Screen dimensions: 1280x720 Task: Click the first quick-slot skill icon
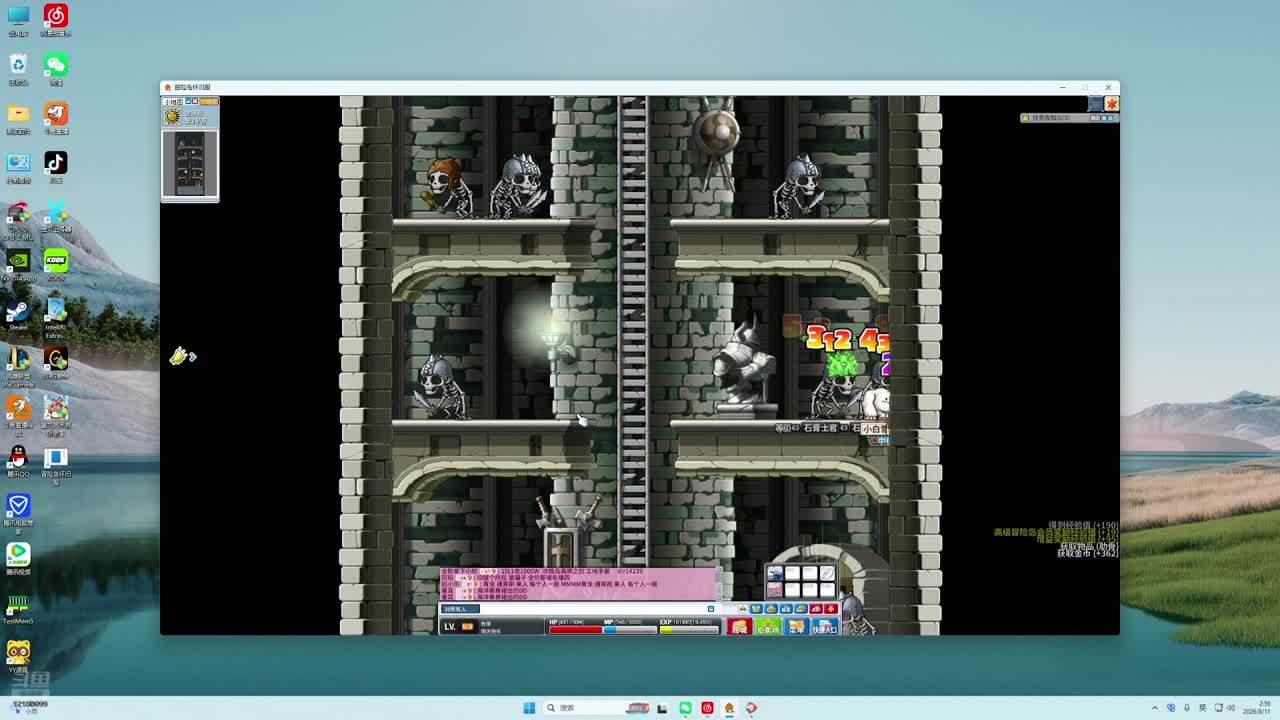775,574
